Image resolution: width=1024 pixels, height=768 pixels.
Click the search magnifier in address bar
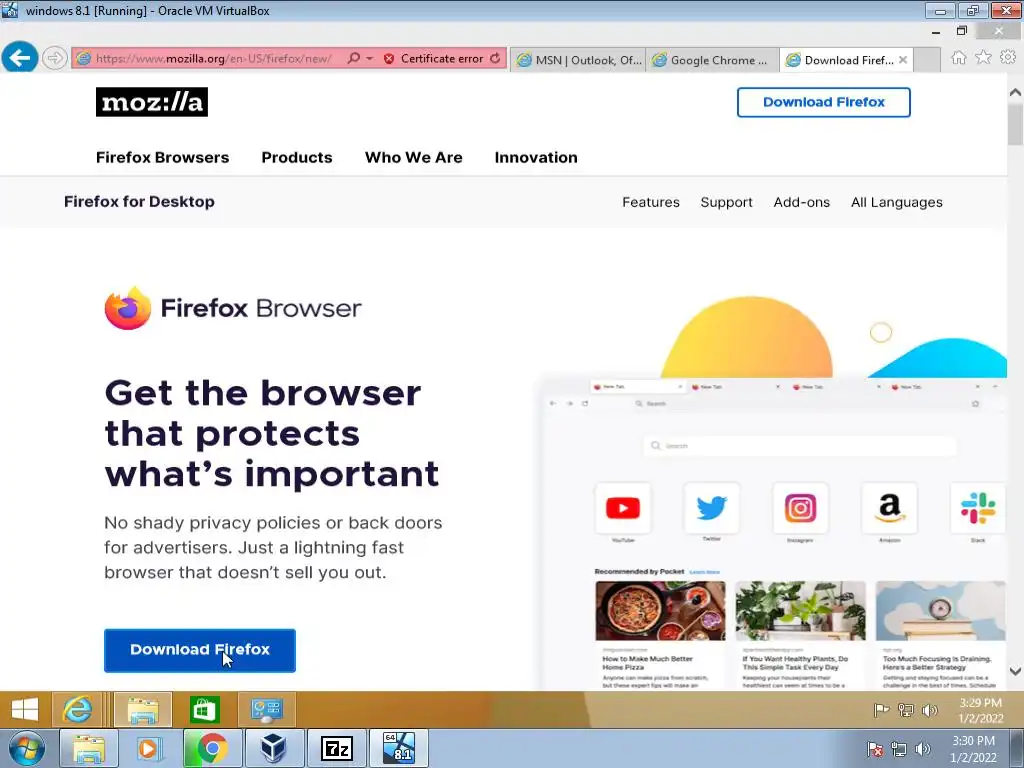353,58
